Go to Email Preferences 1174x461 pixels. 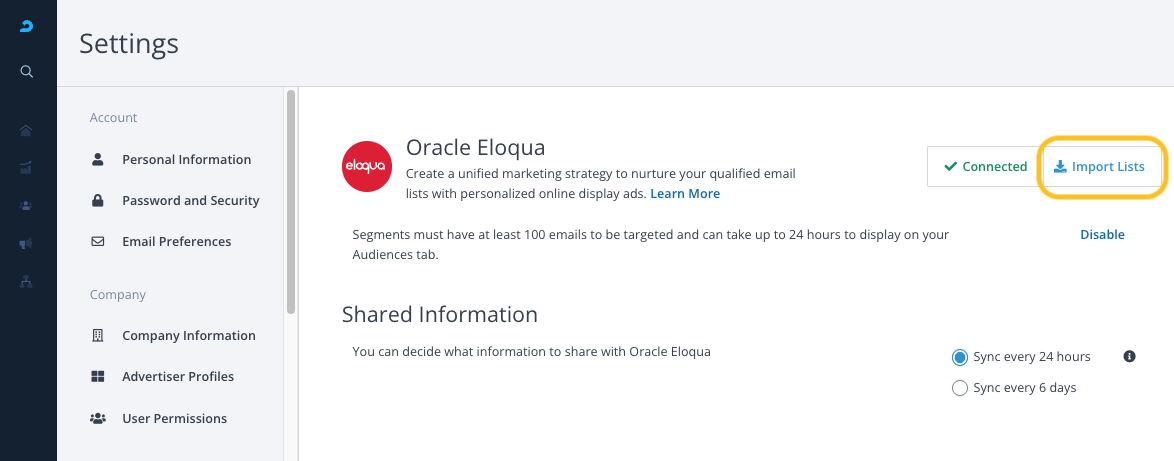point(176,241)
